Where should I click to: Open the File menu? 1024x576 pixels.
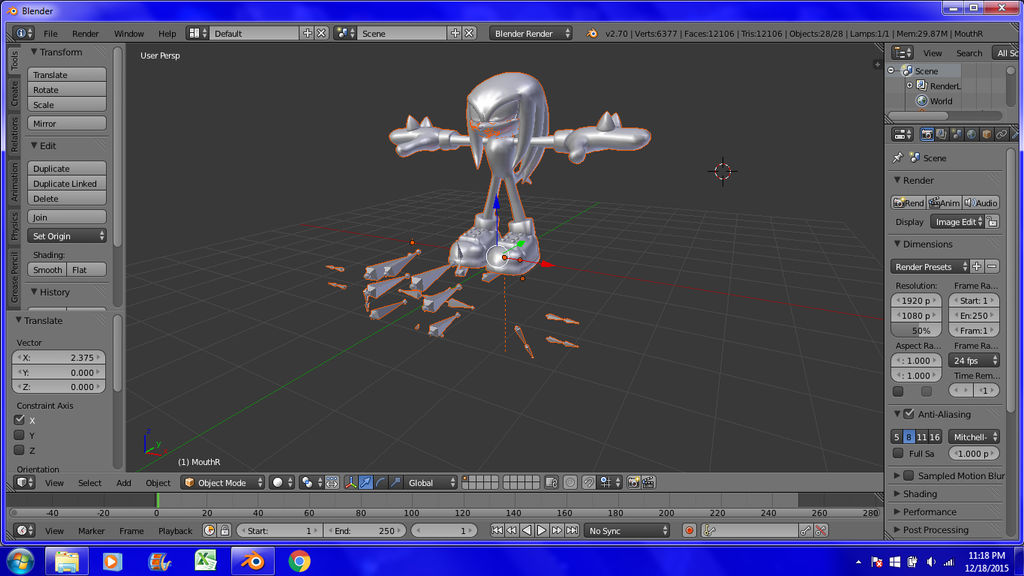pos(51,32)
